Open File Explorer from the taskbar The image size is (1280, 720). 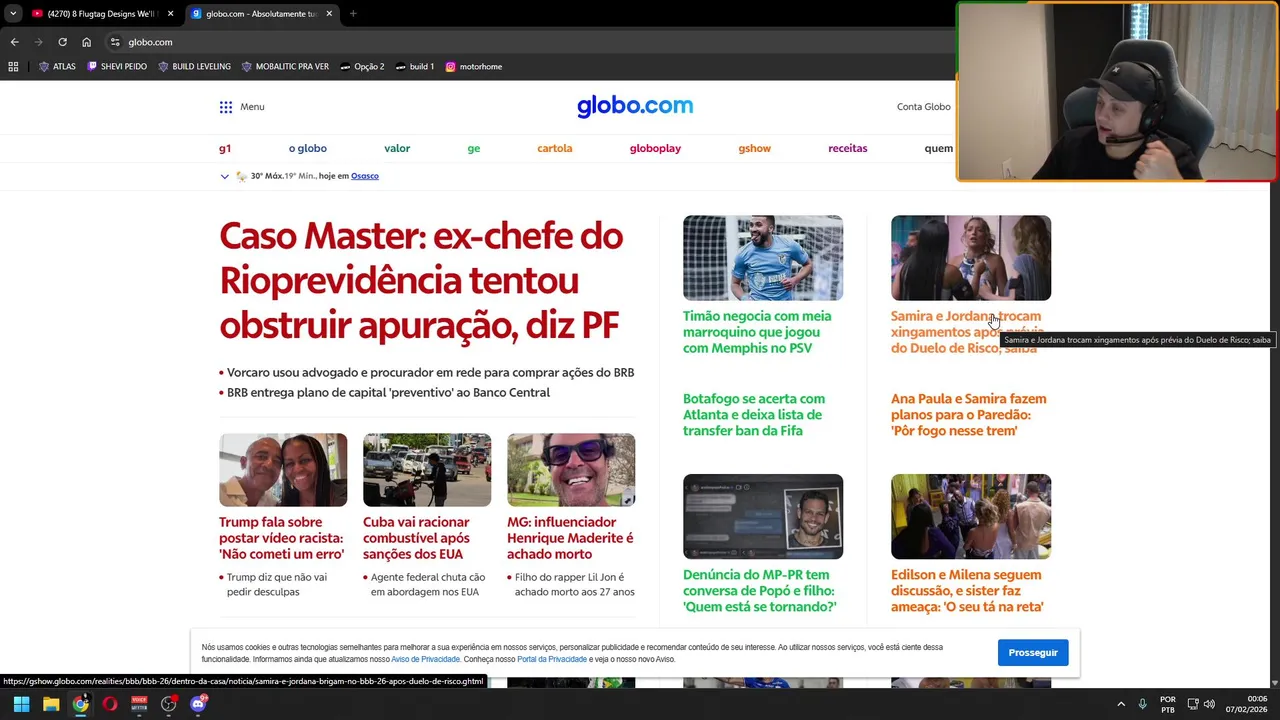coord(51,704)
